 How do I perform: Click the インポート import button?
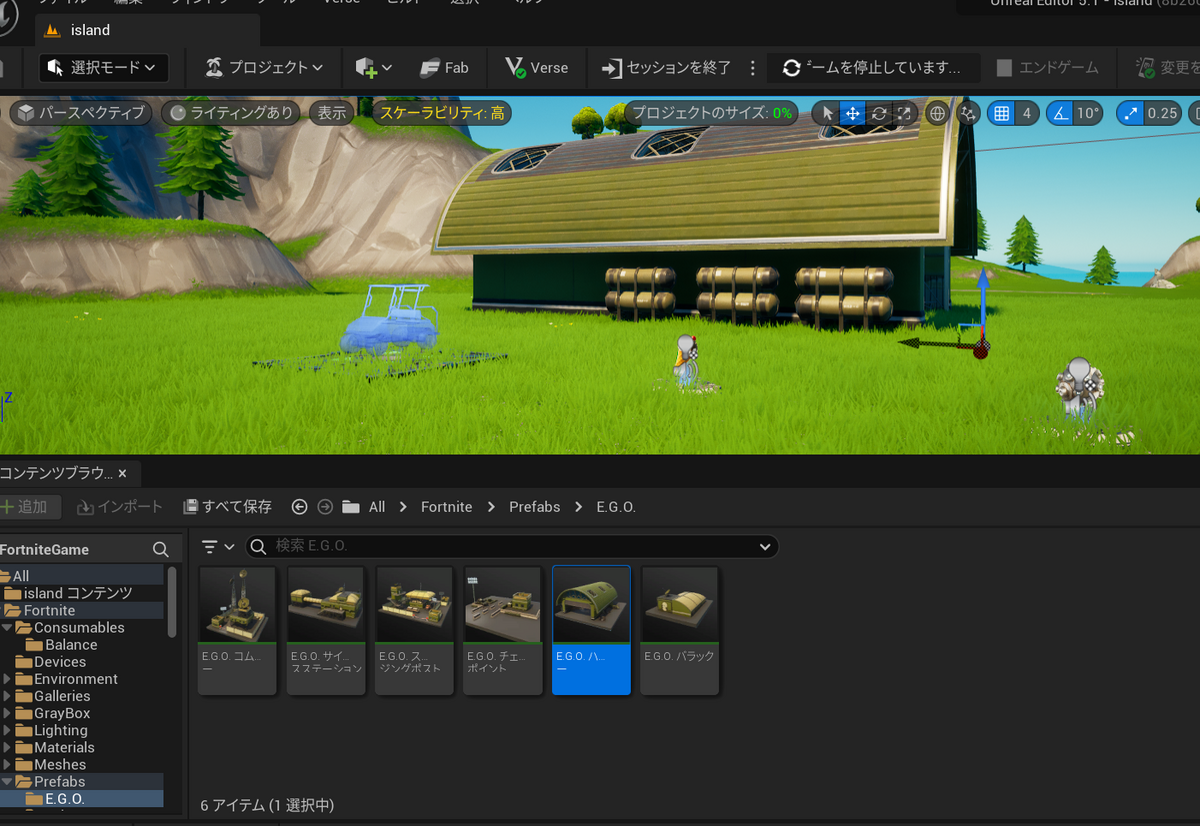[120, 507]
